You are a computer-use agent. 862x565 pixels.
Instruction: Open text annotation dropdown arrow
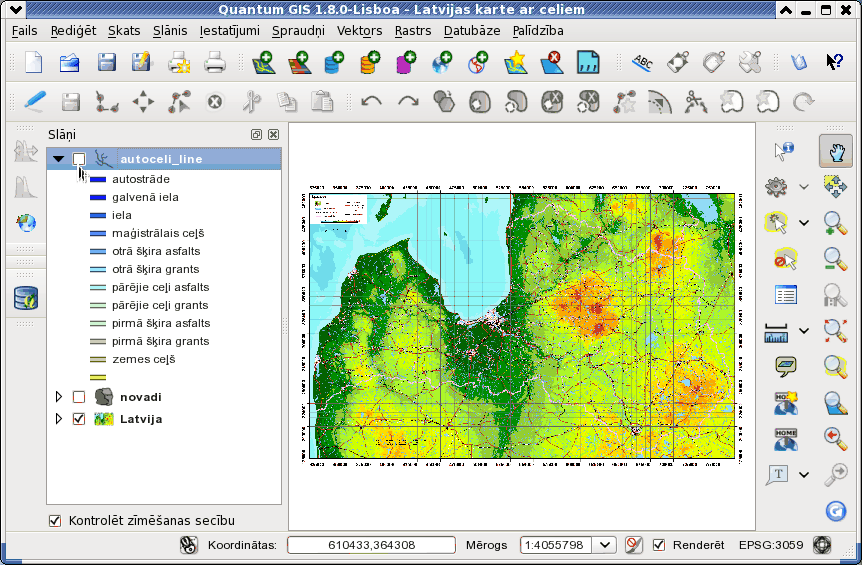pos(804,475)
